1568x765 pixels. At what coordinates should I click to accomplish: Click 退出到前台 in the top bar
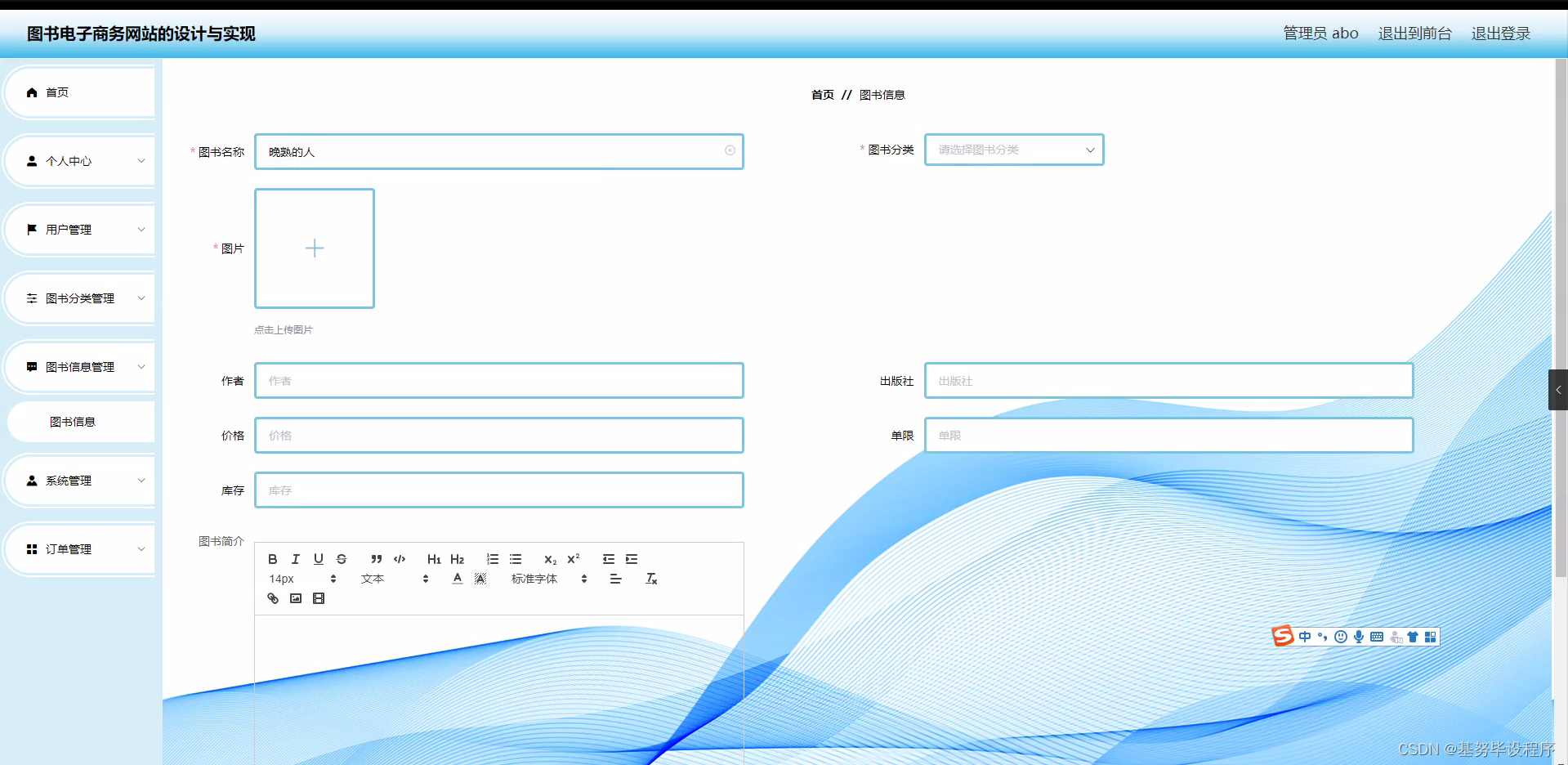click(x=1414, y=33)
